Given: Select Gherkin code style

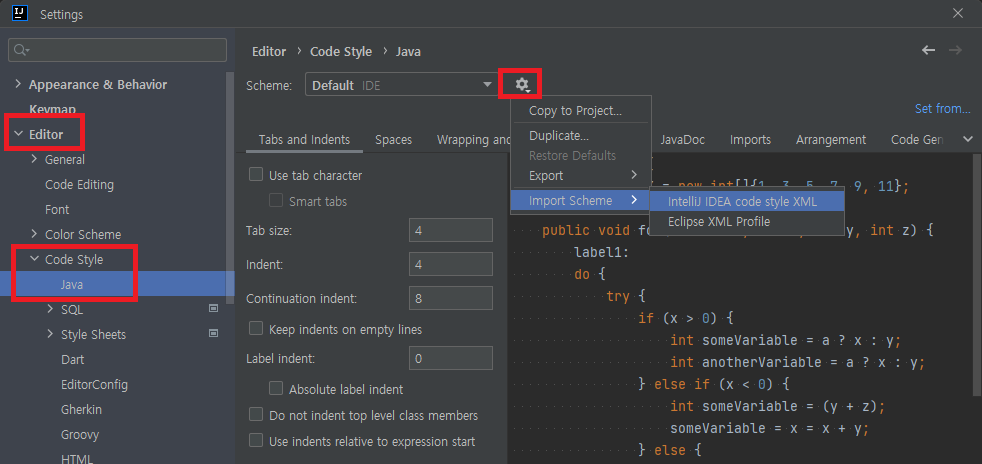Looking at the screenshot, I should pyautogui.click(x=81, y=410).
